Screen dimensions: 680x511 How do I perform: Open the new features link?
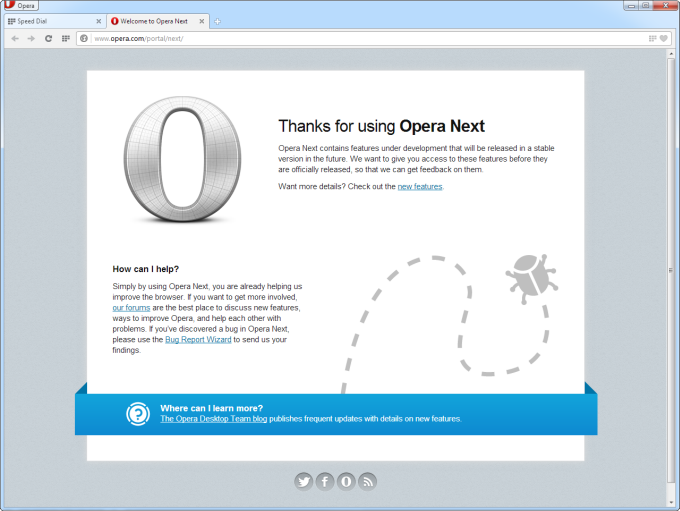pyautogui.click(x=420, y=187)
